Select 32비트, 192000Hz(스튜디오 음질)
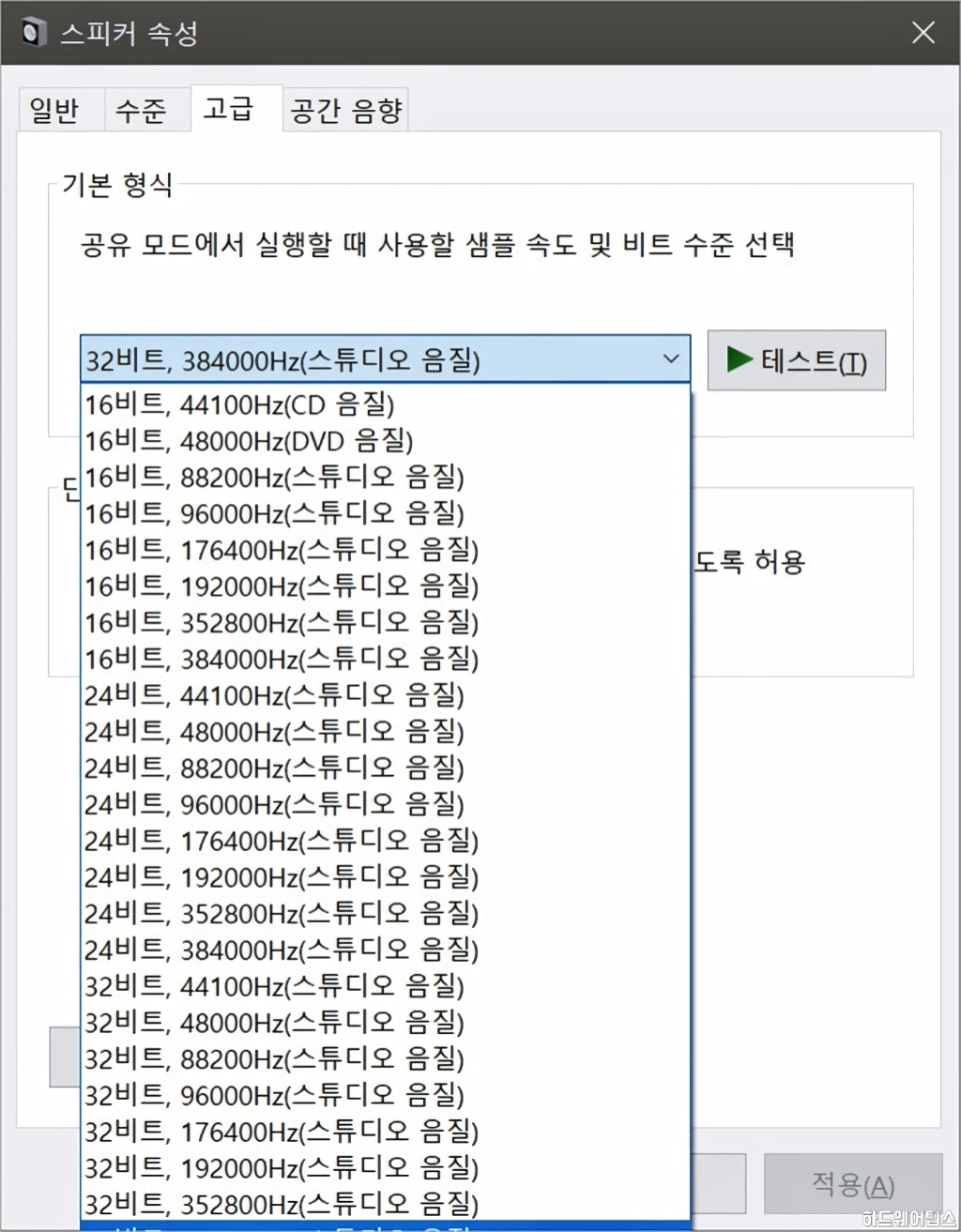Image resolution: width=961 pixels, height=1232 pixels. 386,1168
